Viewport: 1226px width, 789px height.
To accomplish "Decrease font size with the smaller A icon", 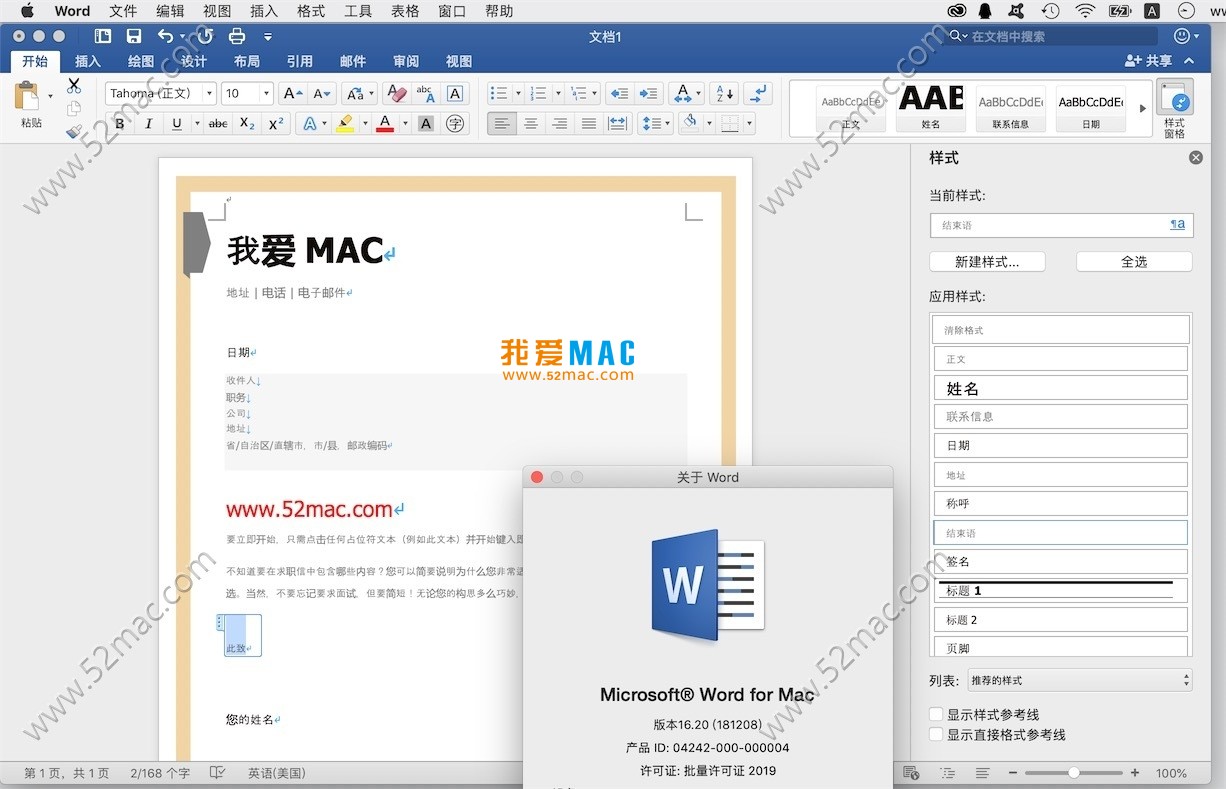I will pos(322,93).
